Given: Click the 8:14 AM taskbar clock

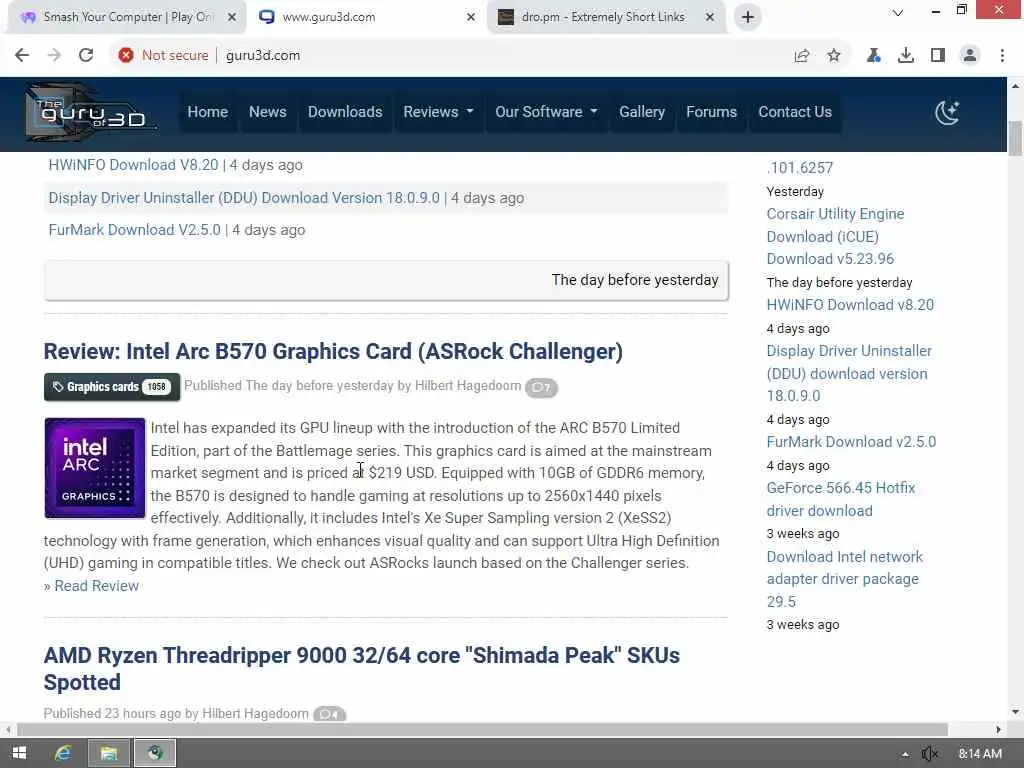Looking at the screenshot, I should click(980, 754).
